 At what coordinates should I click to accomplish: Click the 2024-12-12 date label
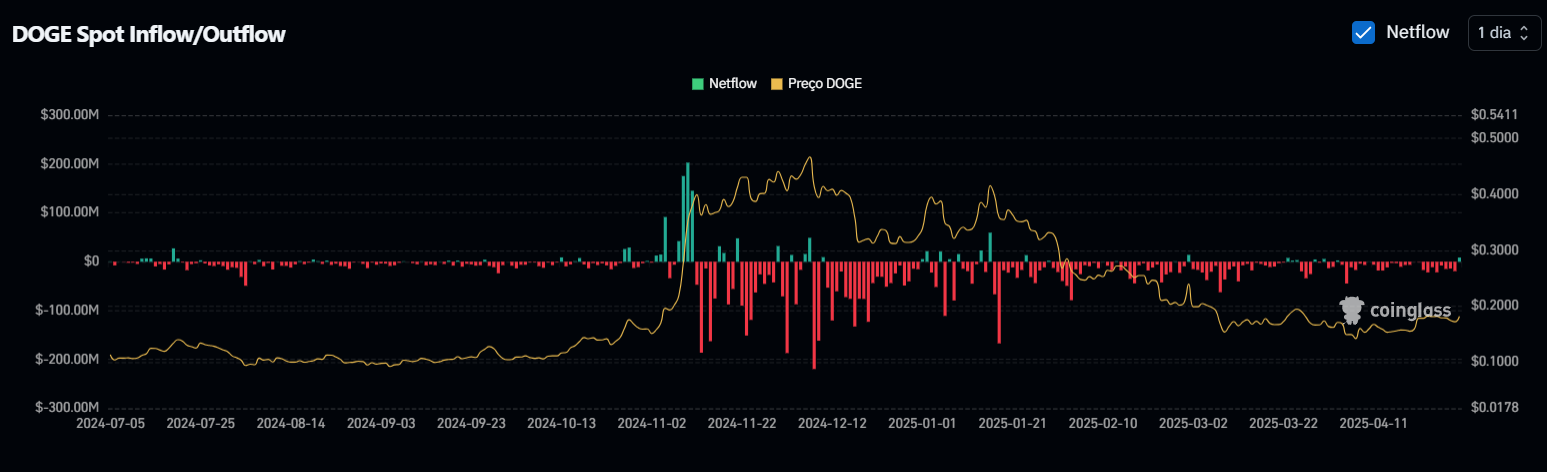(x=832, y=424)
